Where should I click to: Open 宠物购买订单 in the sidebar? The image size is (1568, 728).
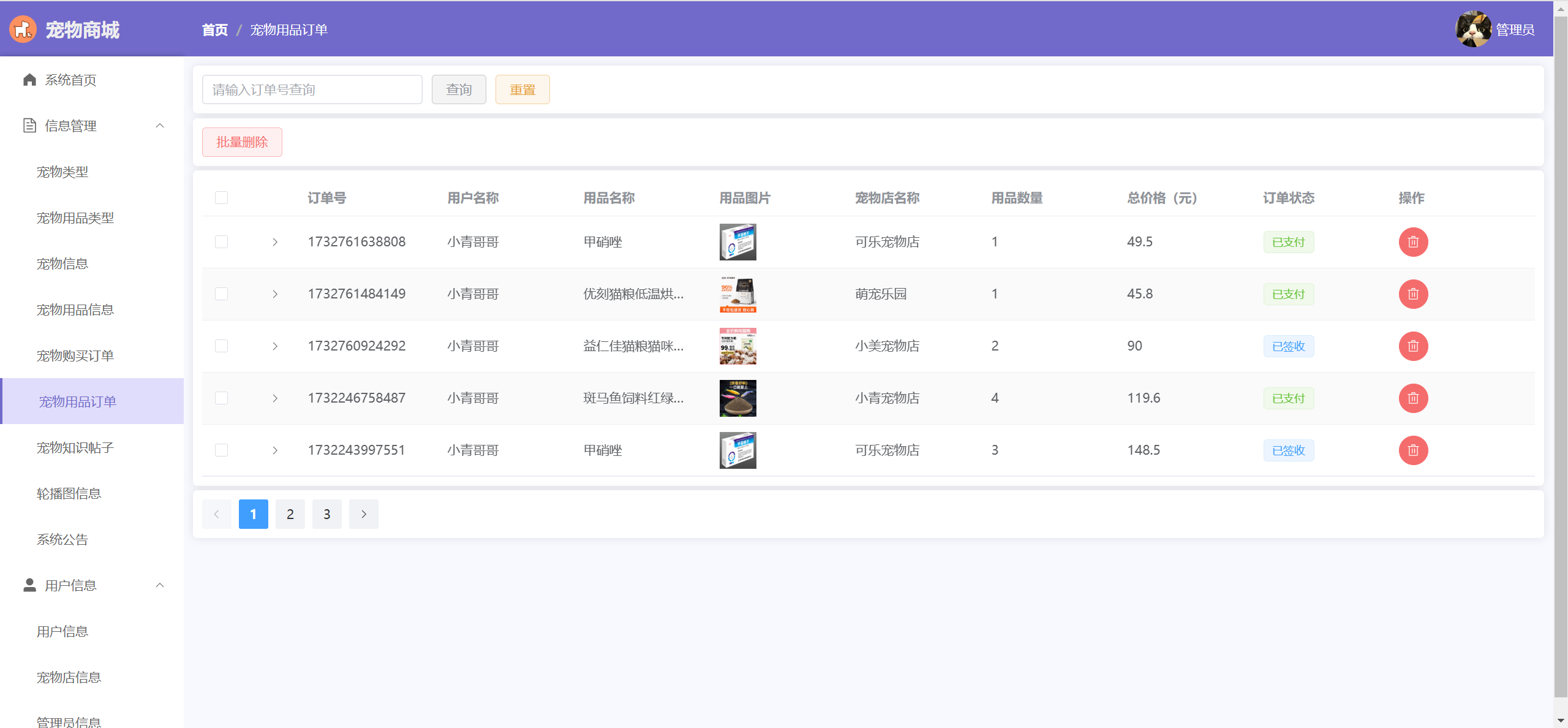click(75, 355)
